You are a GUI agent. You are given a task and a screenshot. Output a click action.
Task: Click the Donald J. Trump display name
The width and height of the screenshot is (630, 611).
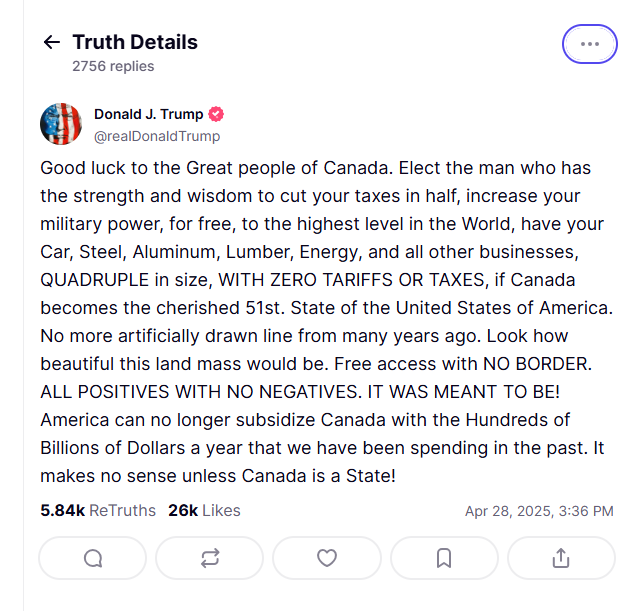[148, 114]
